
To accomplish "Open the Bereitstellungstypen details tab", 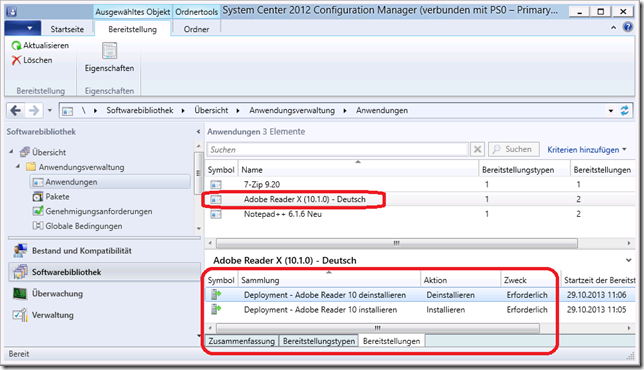I will [319, 341].
